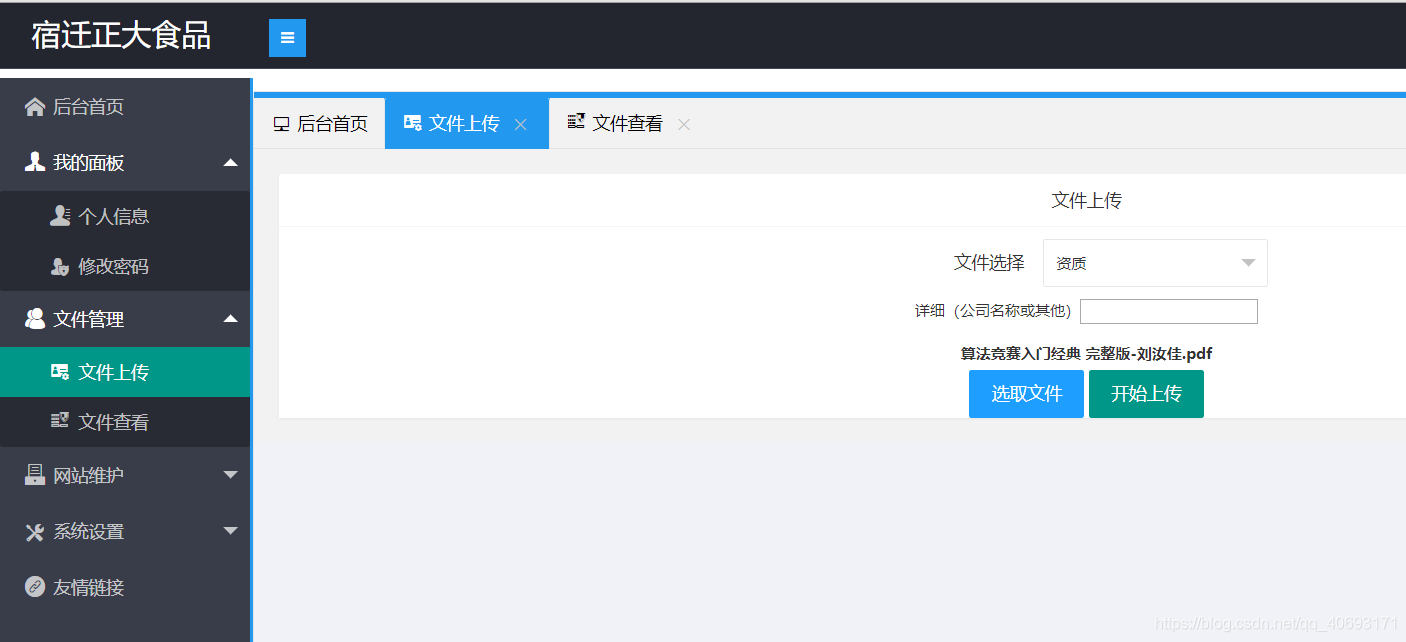Click the computer icon beside 网站维护
The width and height of the screenshot is (1406, 642).
(x=35, y=475)
